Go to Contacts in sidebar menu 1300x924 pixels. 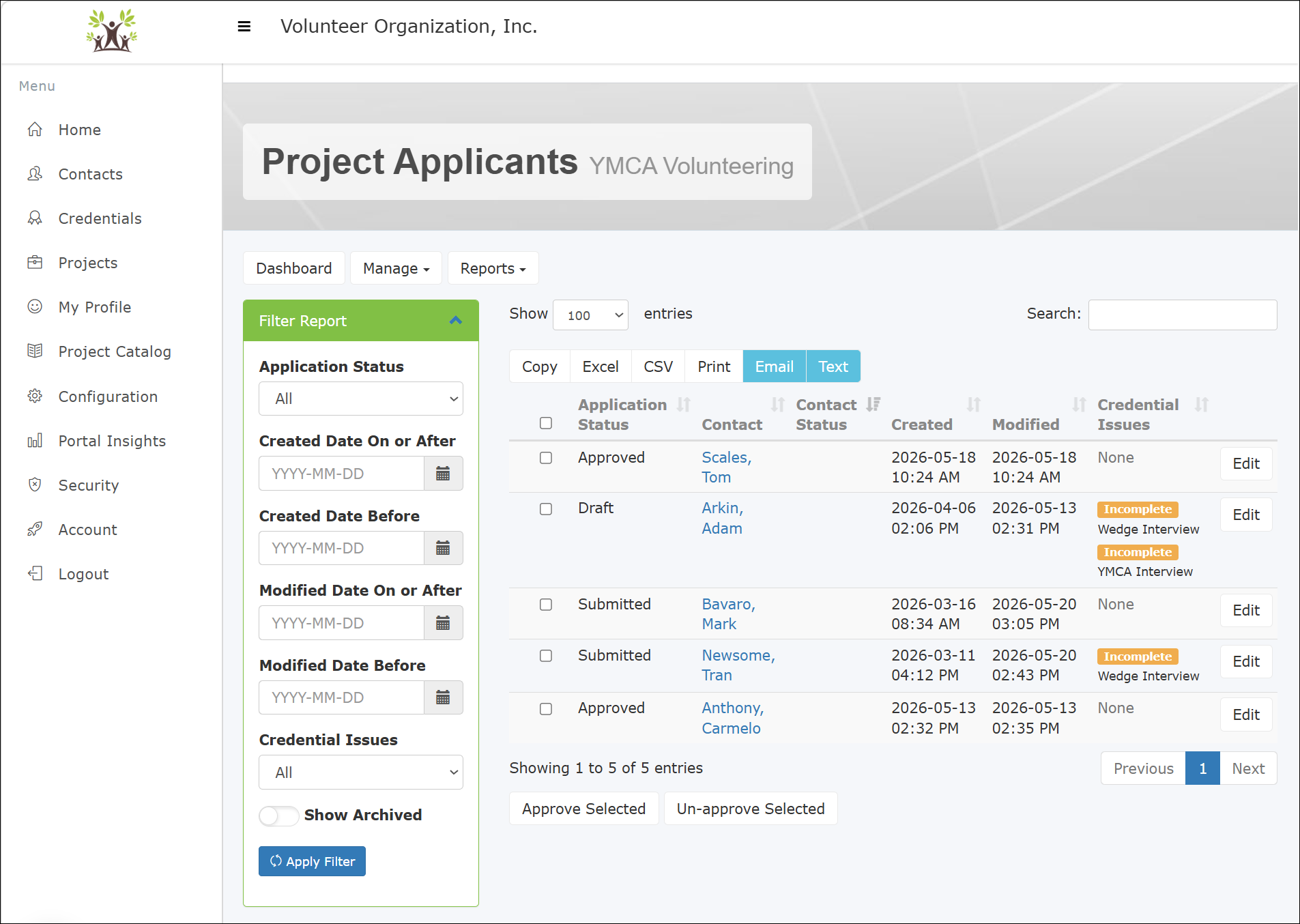point(91,174)
